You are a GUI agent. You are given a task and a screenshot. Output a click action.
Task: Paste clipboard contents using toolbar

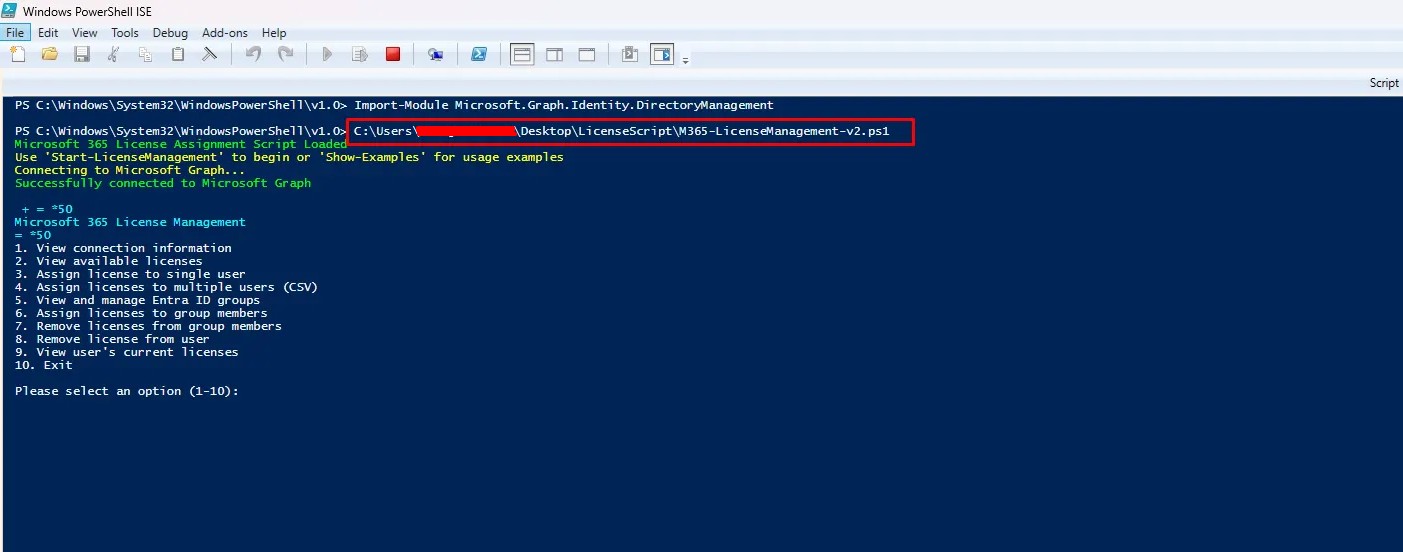178,55
